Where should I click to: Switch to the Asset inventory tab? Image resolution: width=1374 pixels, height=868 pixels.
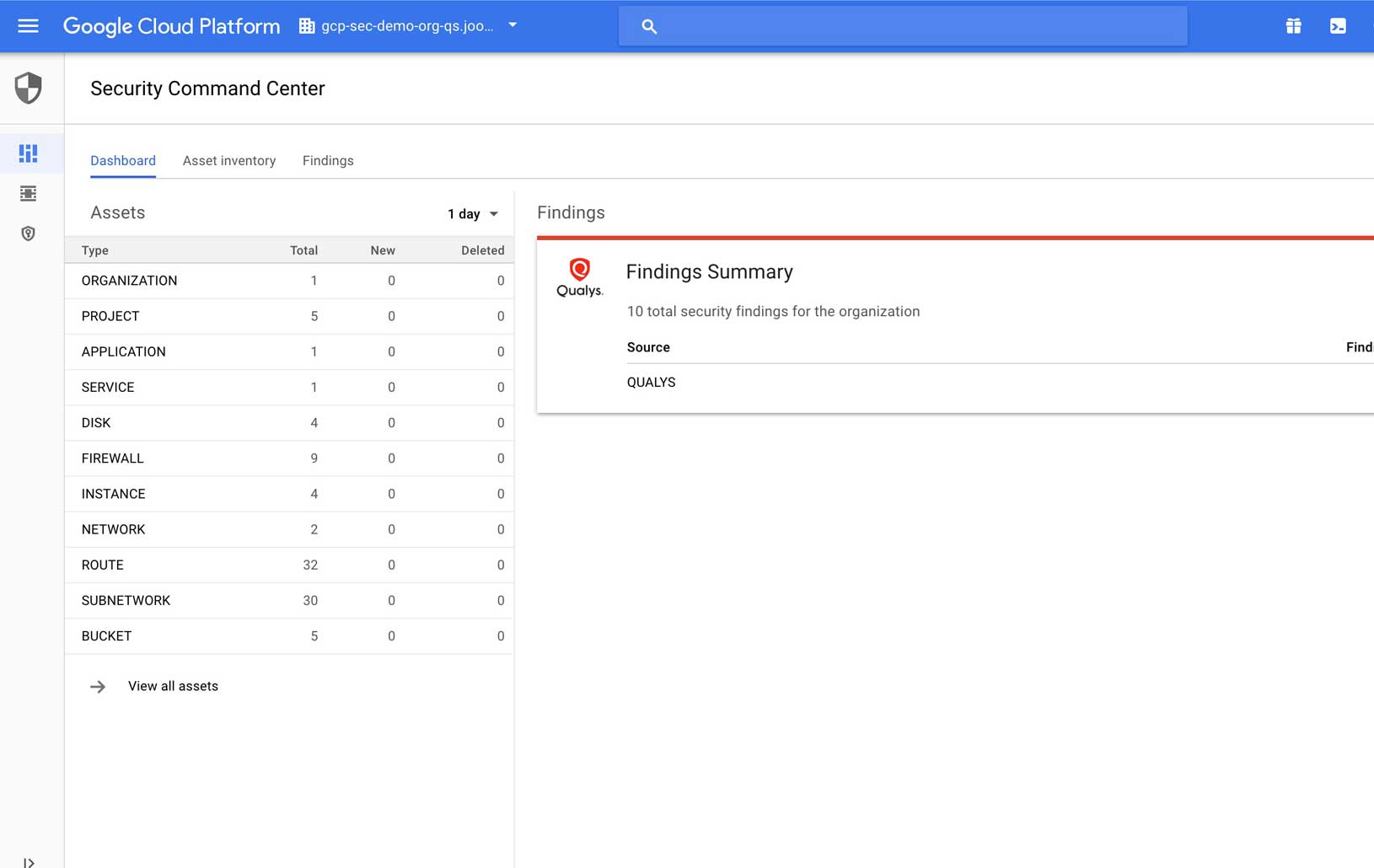click(229, 161)
